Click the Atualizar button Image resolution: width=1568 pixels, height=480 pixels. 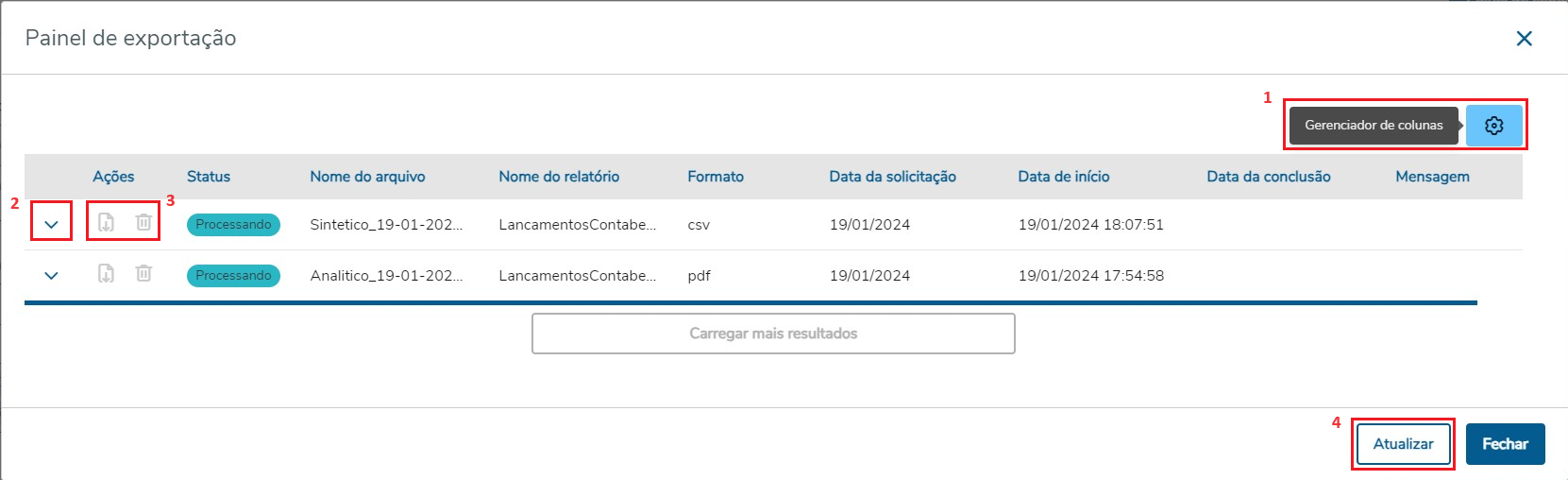tap(1403, 444)
